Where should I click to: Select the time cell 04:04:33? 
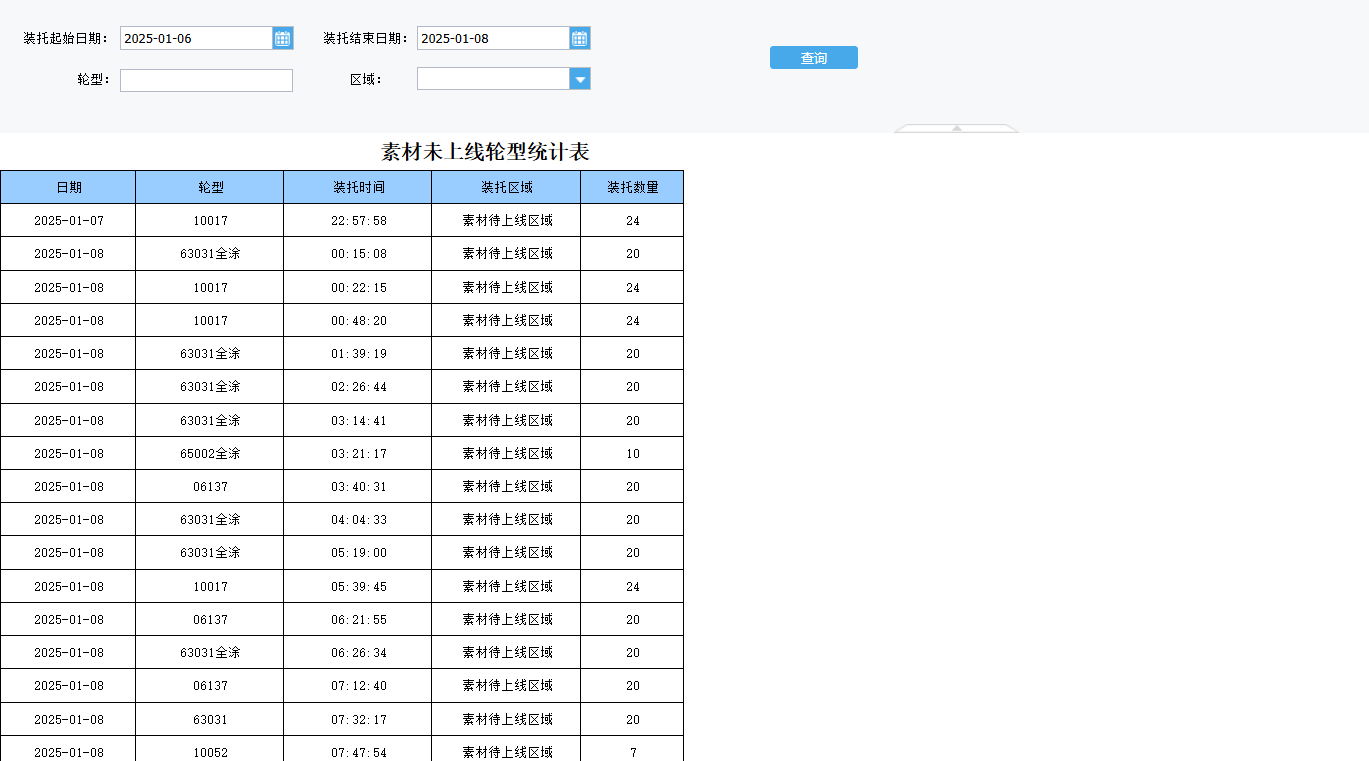pos(359,520)
